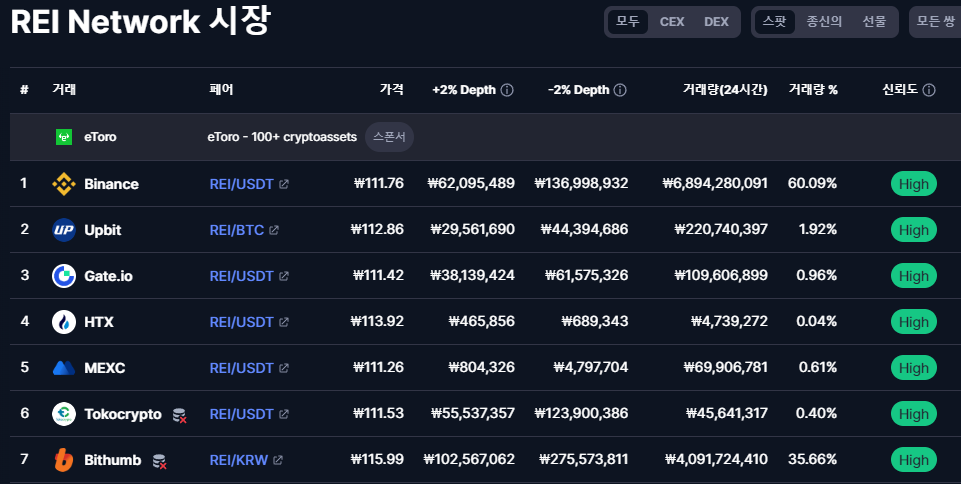Click the Gate.io exchange logo icon
Viewport: 961px width, 484px height.
click(x=64, y=276)
